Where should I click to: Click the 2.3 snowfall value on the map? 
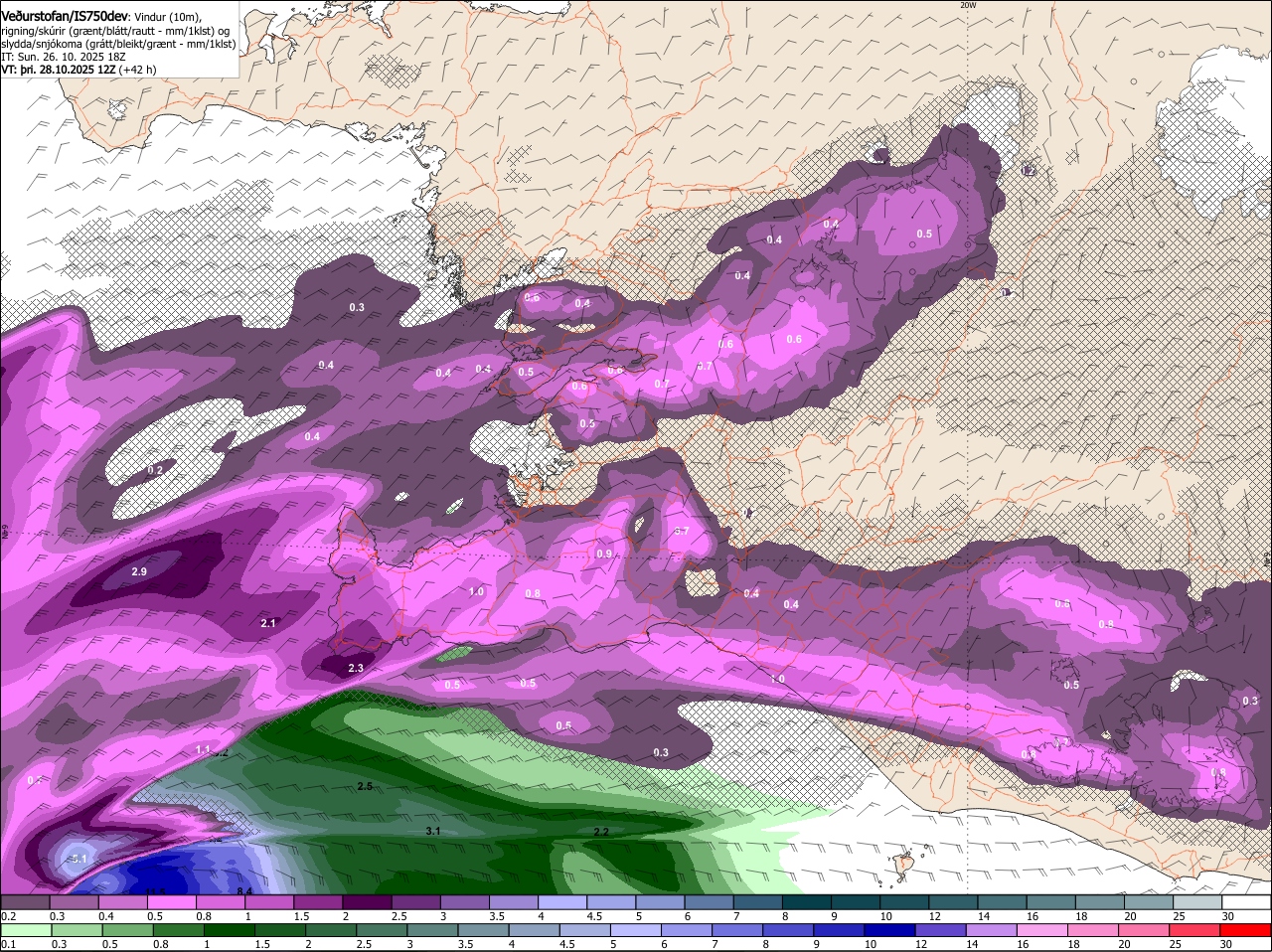coord(356,669)
